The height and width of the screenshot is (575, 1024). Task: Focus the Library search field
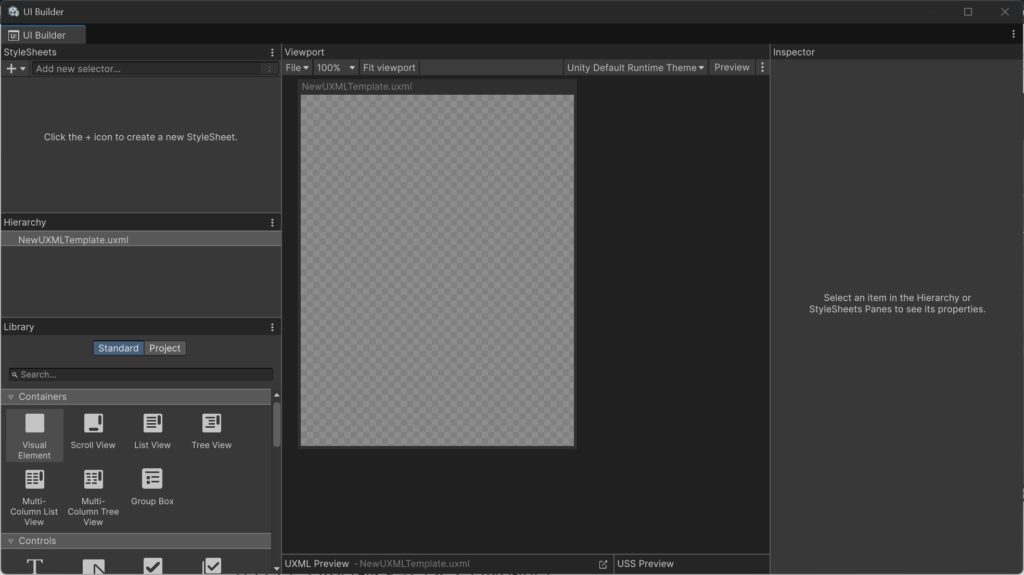[141, 375]
